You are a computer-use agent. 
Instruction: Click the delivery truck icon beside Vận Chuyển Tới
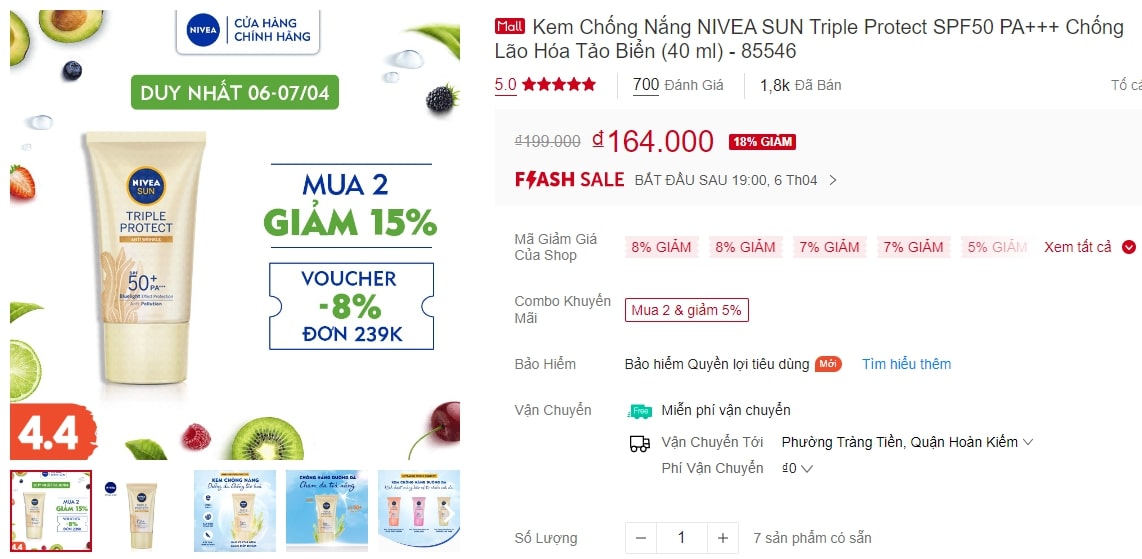click(639, 443)
